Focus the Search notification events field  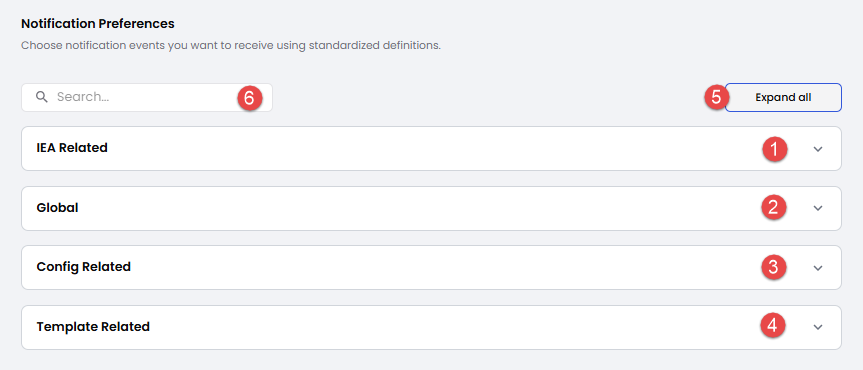click(x=147, y=97)
